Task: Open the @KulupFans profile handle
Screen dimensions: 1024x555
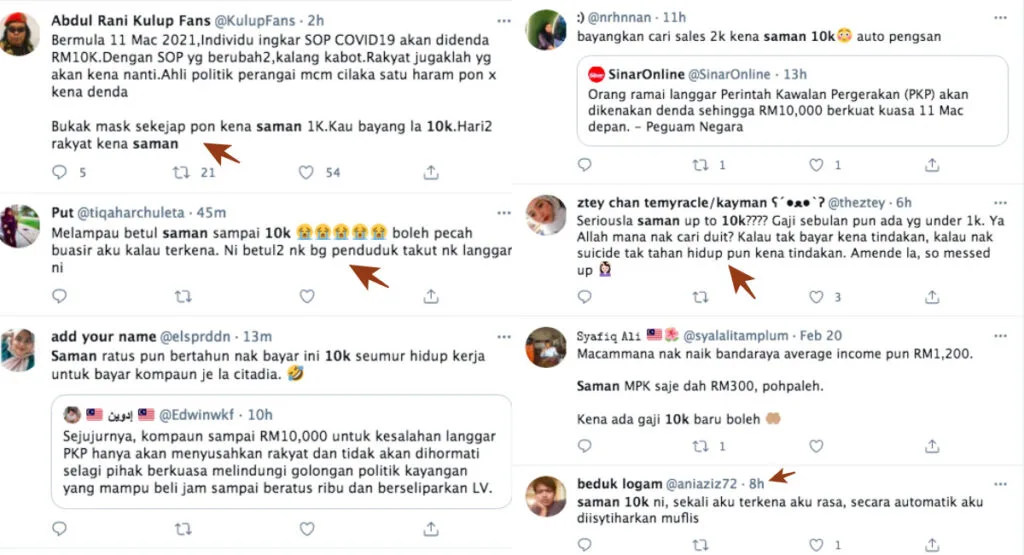Action: point(255,21)
